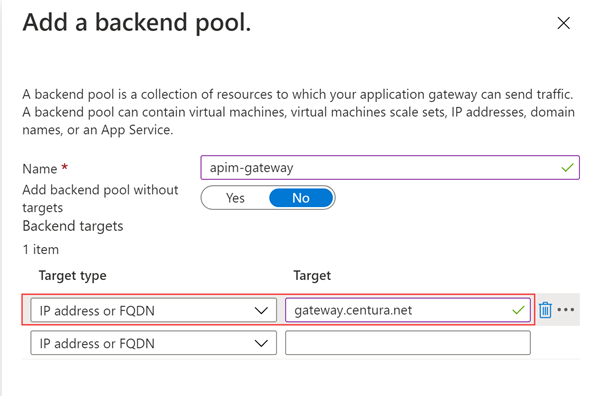The height and width of the screenshot is (396, 599).
Task: Click the green validation checkmark in Name field
Action: (567, 168)
